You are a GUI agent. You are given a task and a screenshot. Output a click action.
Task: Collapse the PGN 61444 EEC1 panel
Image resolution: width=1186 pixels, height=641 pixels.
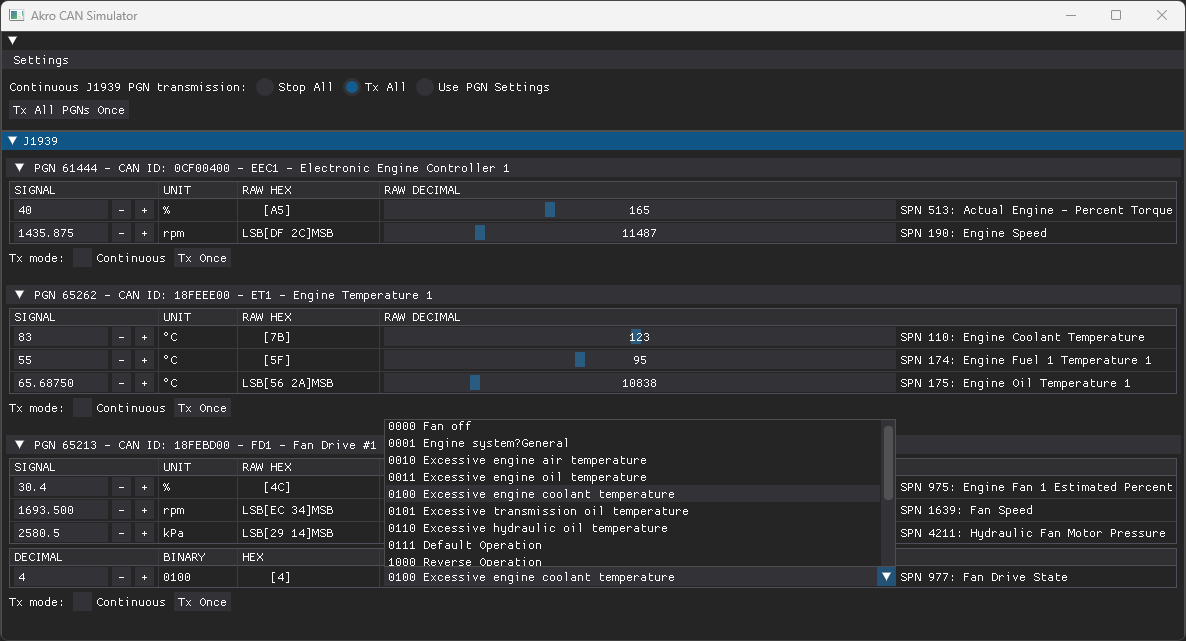coord(18,168)
